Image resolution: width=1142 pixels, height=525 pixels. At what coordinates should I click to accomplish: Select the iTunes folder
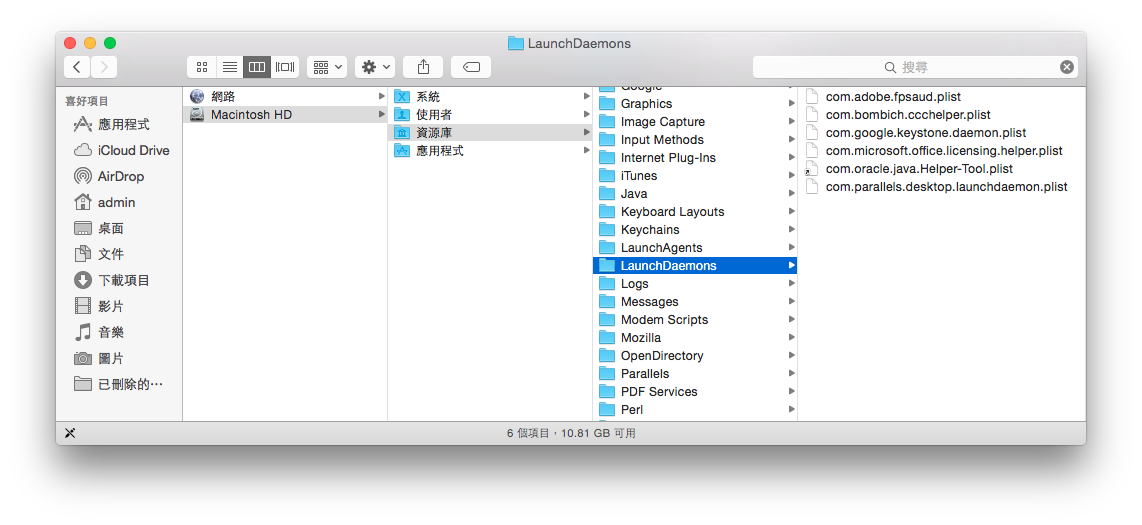[x=695, y=175]
